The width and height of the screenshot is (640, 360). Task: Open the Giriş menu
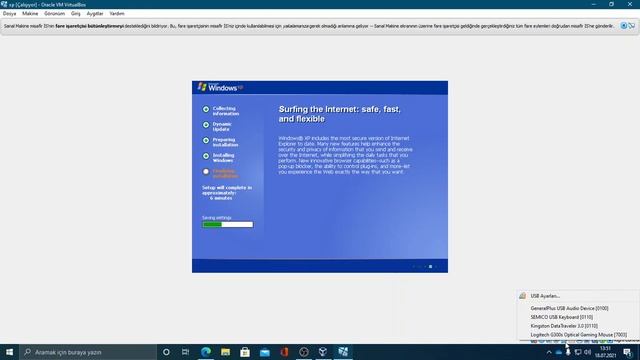pos(76,13)
